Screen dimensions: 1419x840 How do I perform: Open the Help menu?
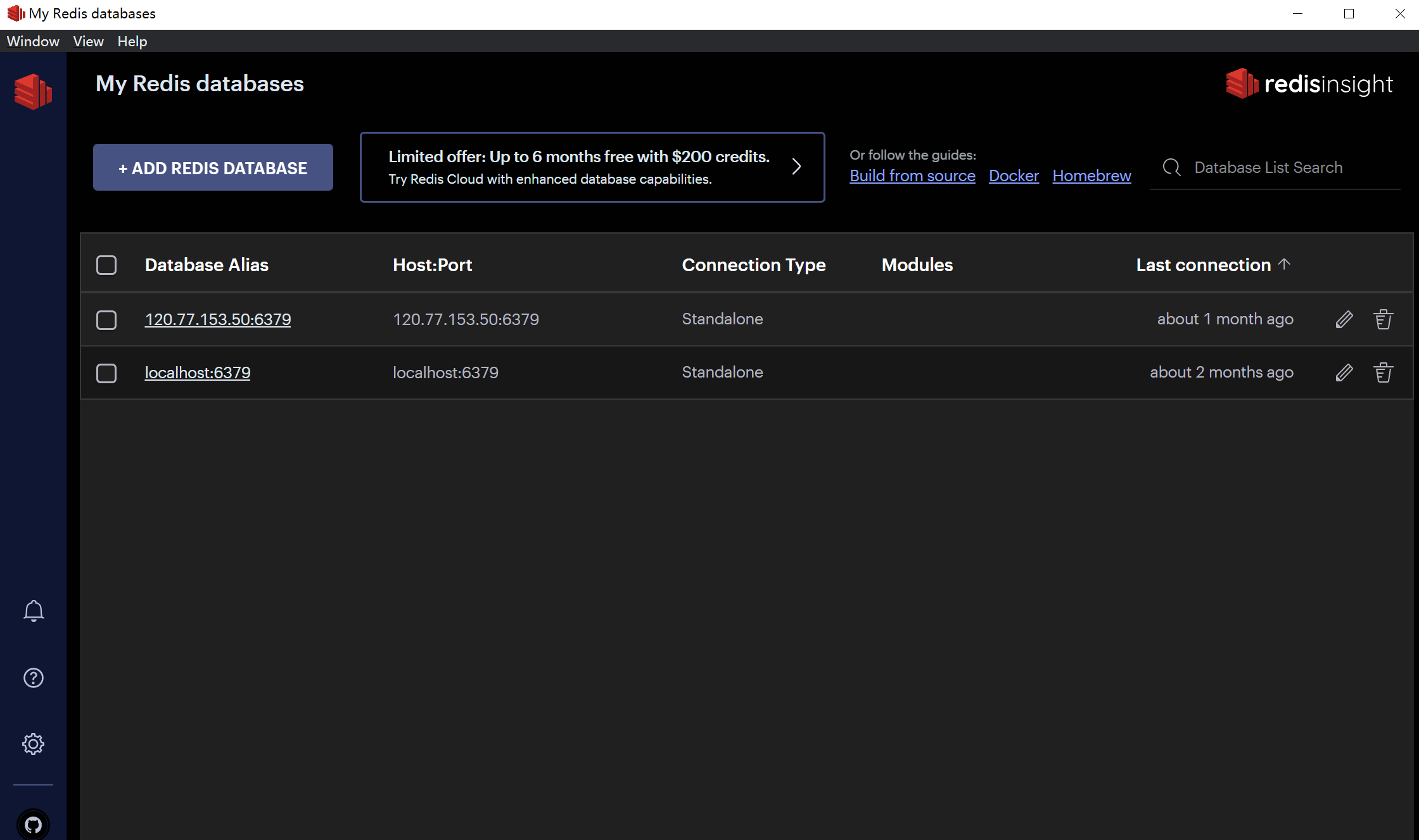(x=132, y=41)
